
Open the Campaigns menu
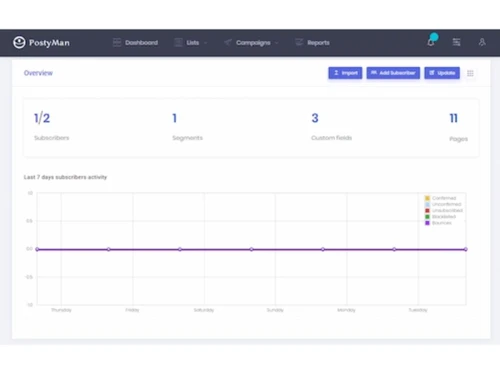pos(253,43)
